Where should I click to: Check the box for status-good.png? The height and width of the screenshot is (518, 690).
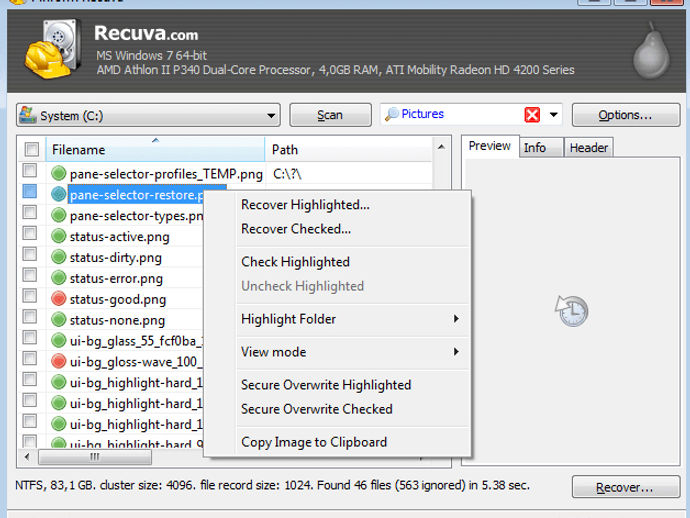coord(30,296)
